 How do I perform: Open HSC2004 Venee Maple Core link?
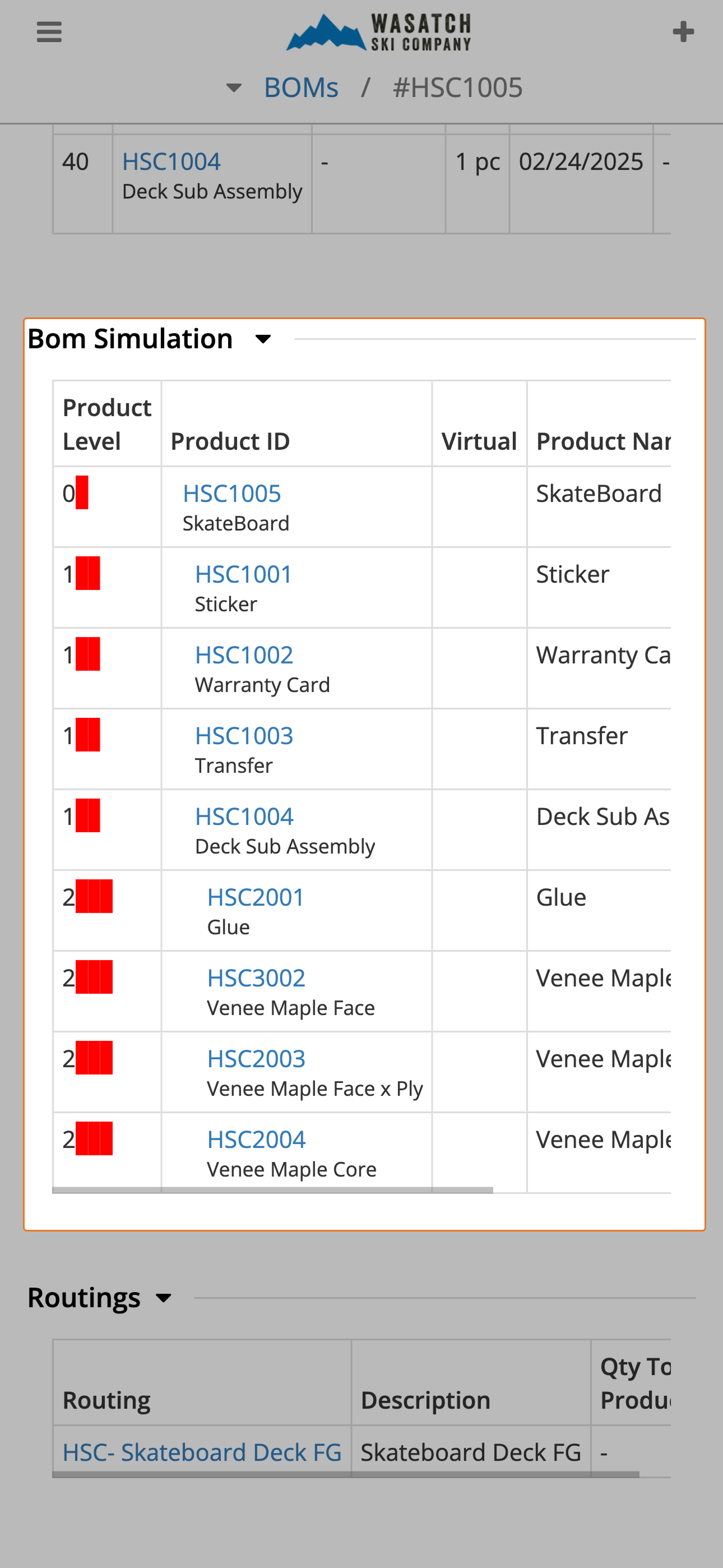pos(256,1140)
